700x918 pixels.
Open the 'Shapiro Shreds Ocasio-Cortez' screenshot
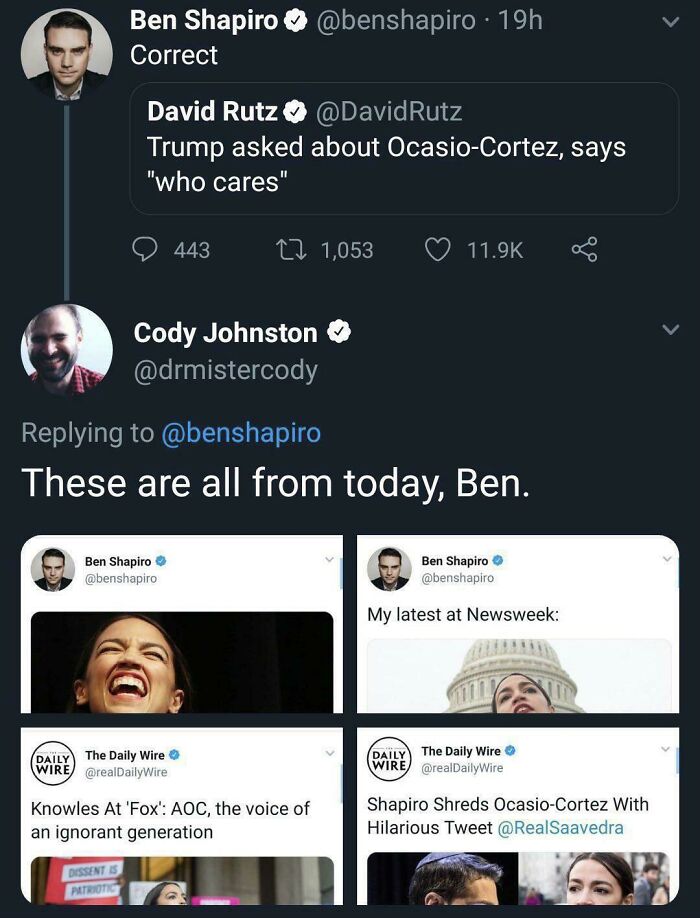[x=518, y=816]
